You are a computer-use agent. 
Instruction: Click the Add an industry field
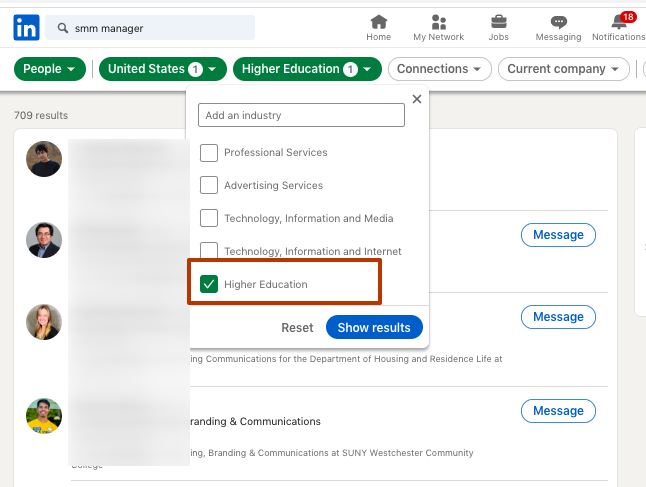301,115
